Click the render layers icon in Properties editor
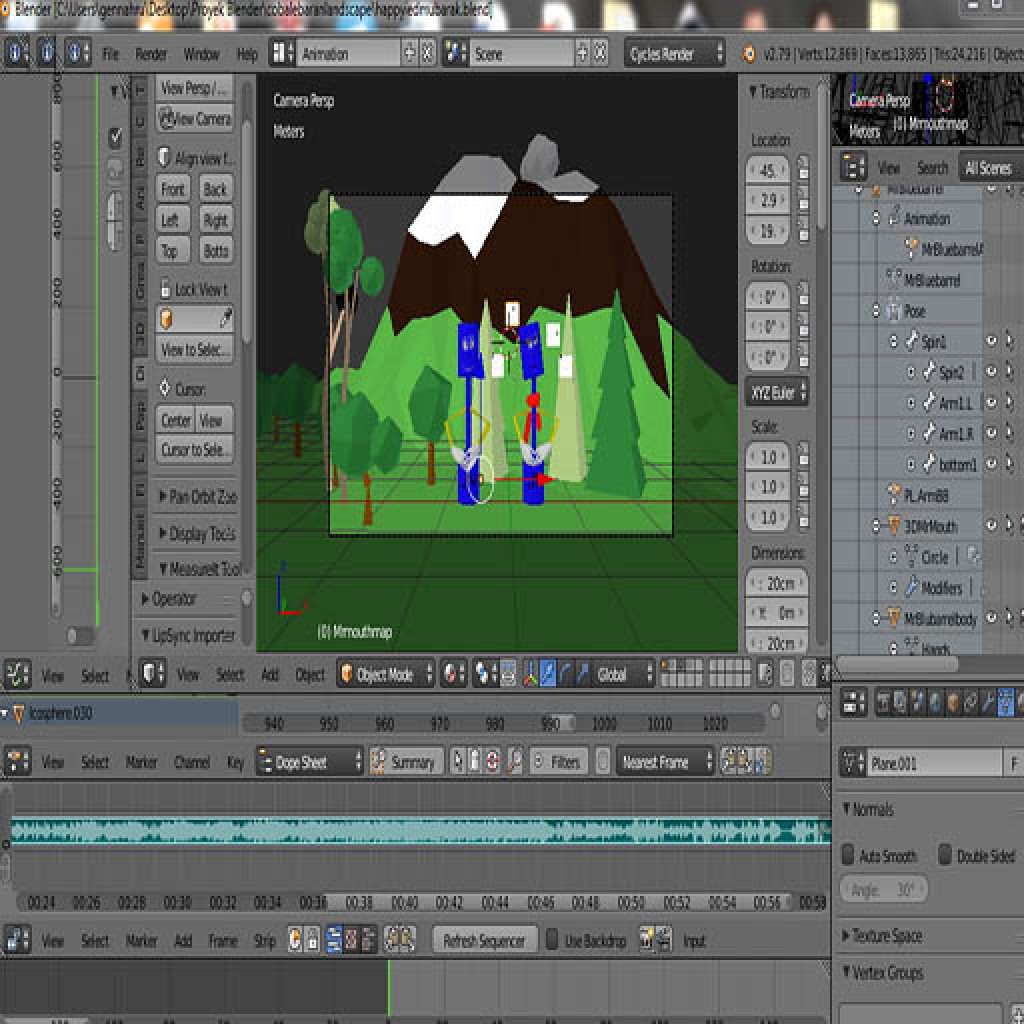 [900, 703]
